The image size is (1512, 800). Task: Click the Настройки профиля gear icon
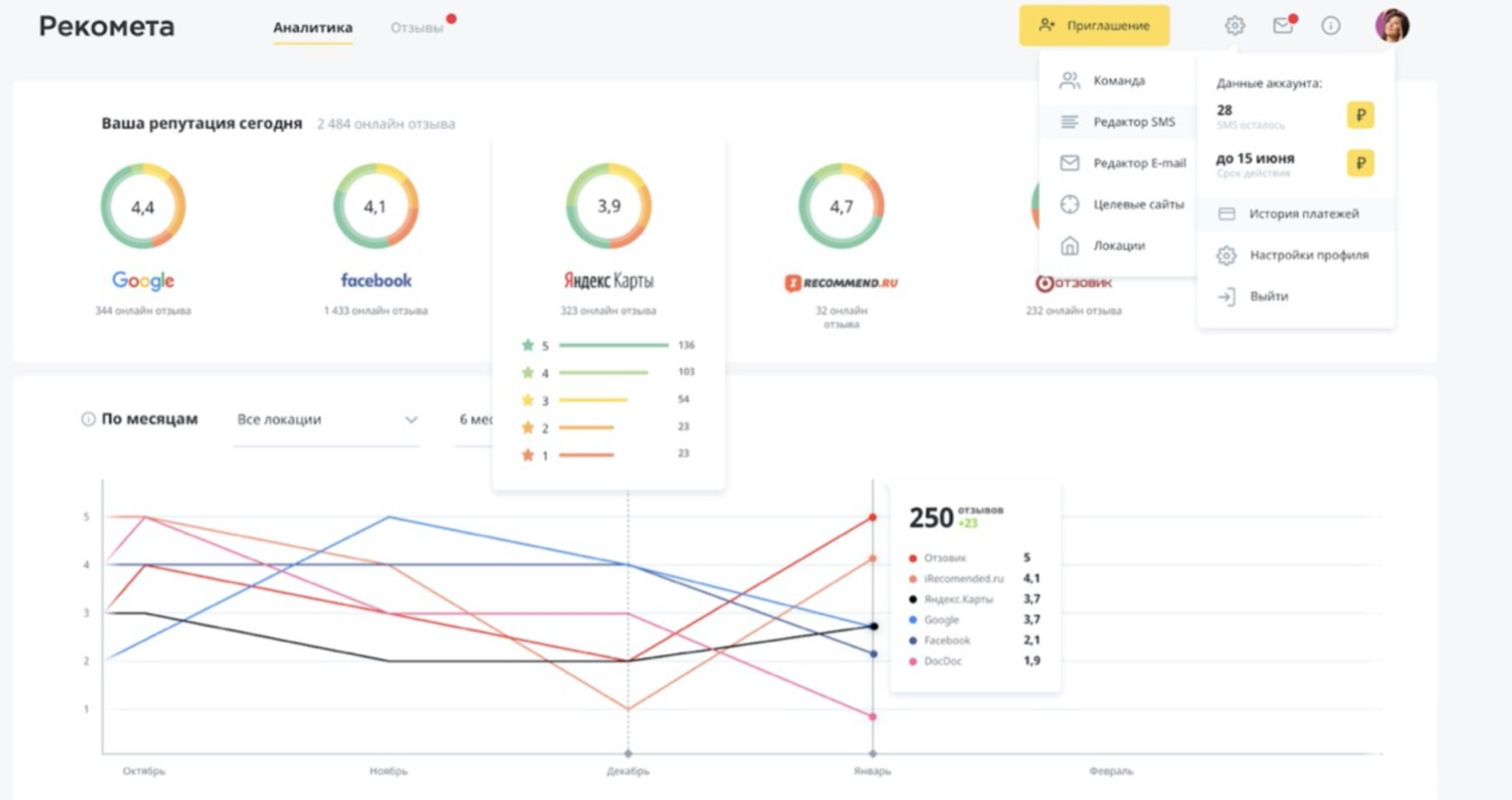1226,256
